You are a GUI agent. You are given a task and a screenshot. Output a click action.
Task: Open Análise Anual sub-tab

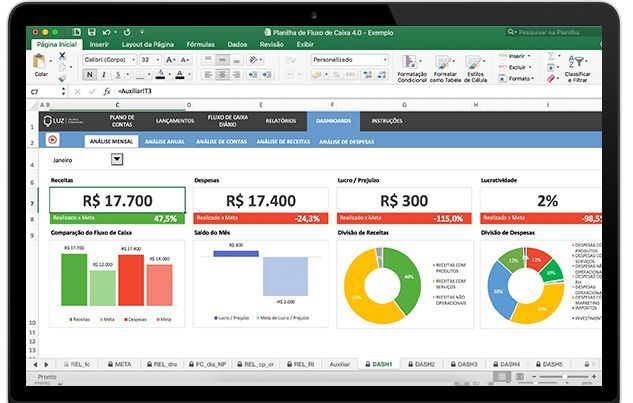pyautogui.click(x=164, y=141)
